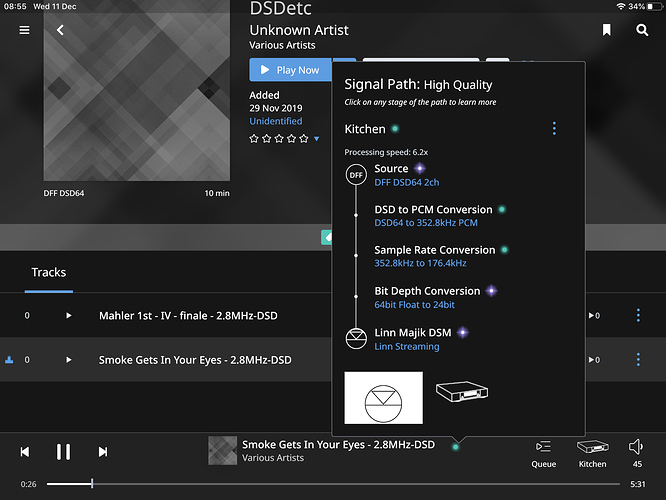666x500 pixels.
Task: Click the Linn device illustration in popup
Action: pyautogui.click(x=462, y=391)
